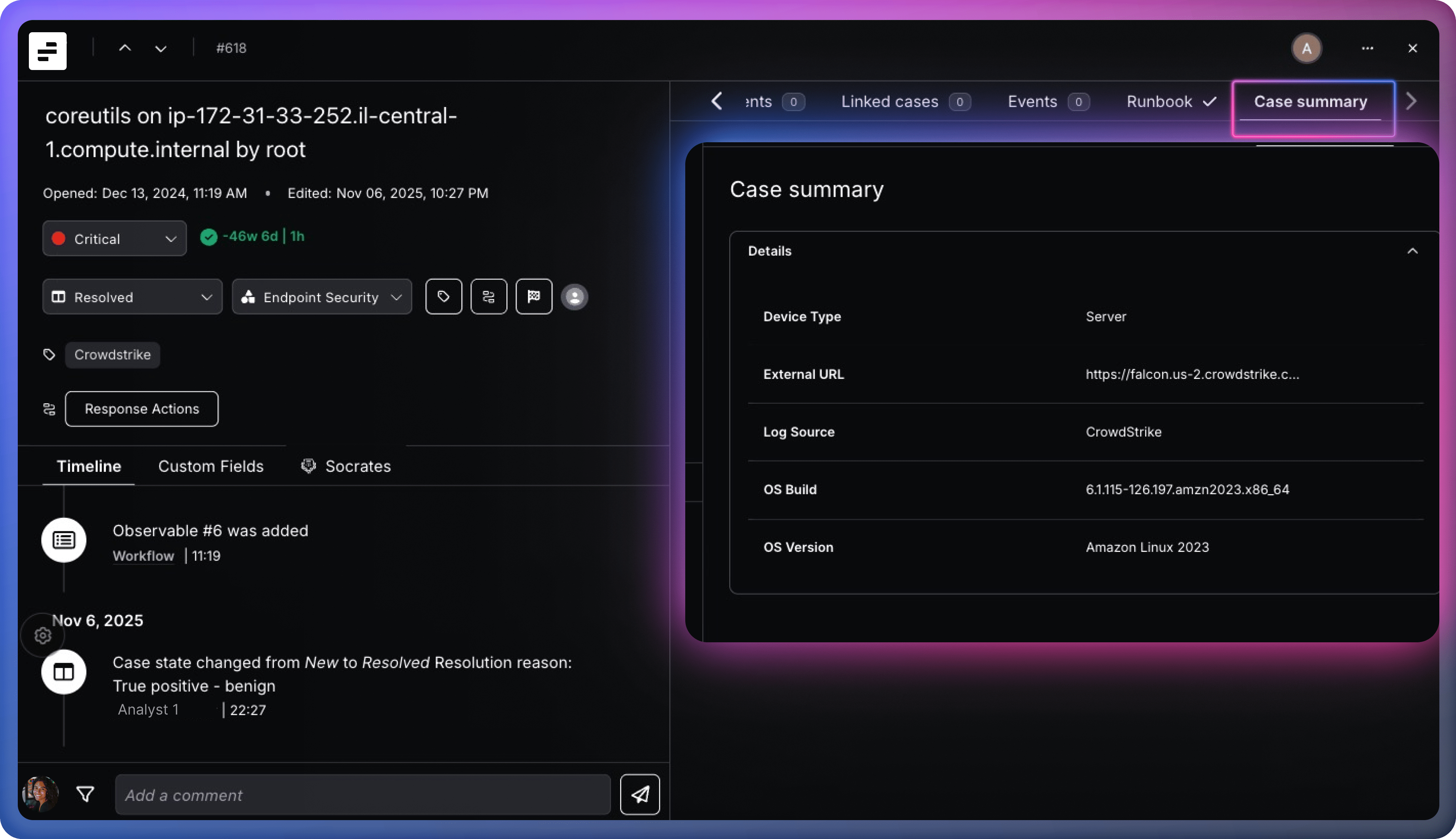
Task: Open the Socrates tab
Action: pos(346,466)
